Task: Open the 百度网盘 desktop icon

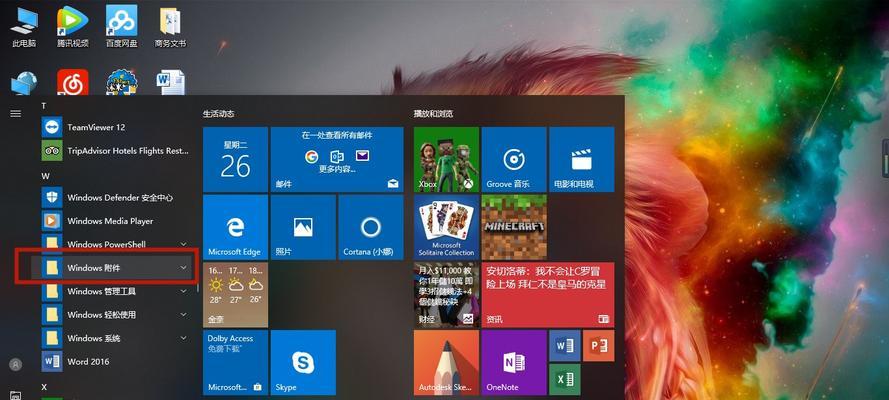Action: (121, 27)
